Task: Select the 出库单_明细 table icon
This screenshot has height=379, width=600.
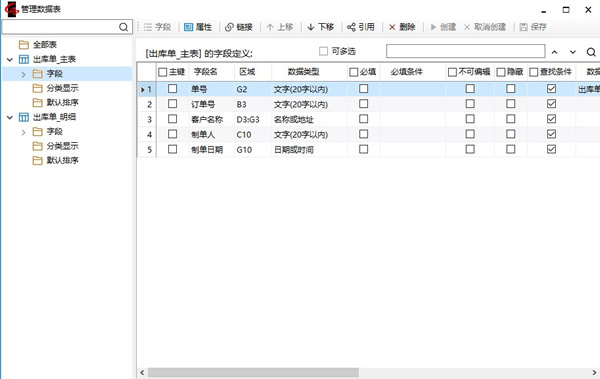Action: (24, 117)
